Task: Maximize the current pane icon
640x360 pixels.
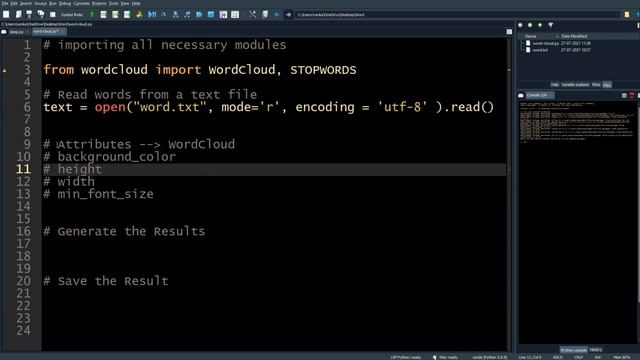Action: point(223,14)
